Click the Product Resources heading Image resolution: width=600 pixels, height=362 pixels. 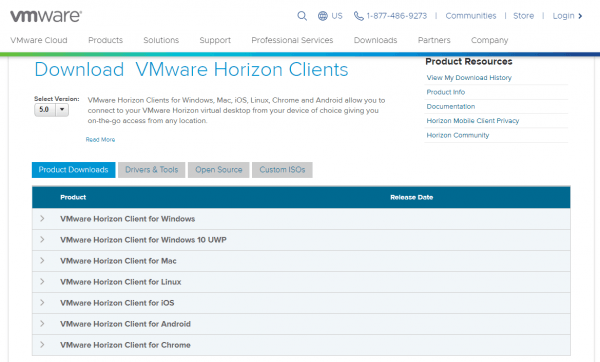tap(469, 61)
